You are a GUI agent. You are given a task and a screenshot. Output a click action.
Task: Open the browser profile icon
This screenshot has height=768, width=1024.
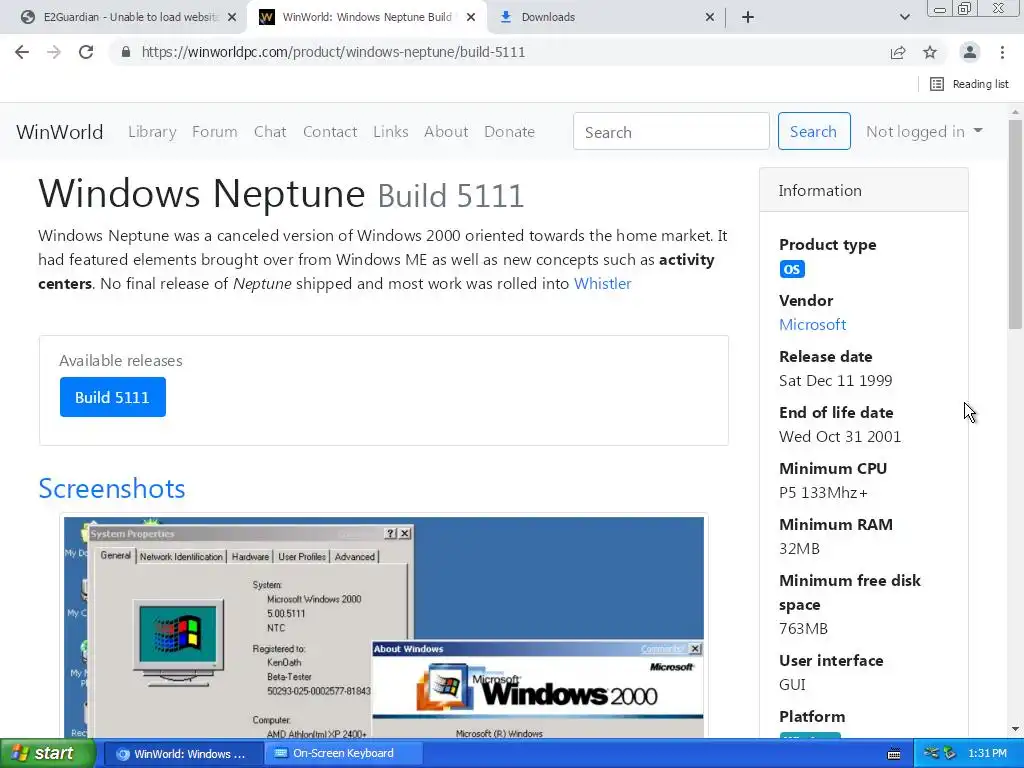[x=970, y=52]
